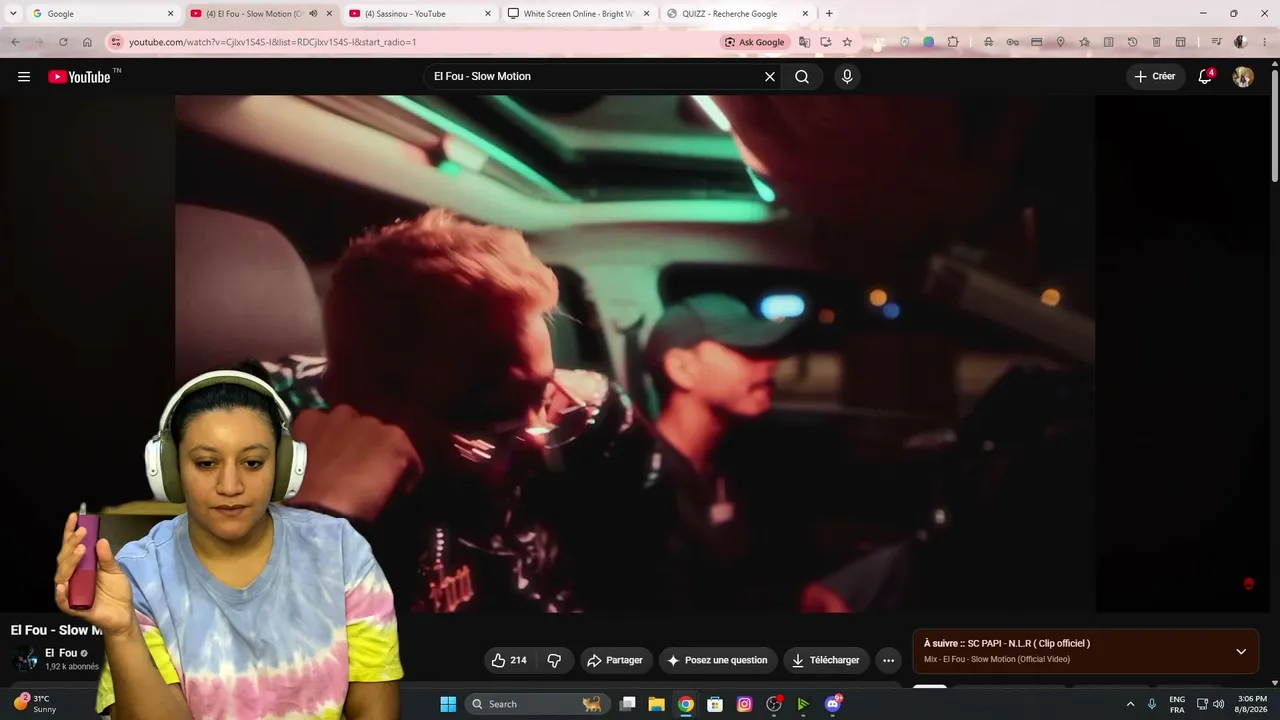Open Microsoft Store from the taskbar
The image size is (1280, 720).
coord(715,704)
